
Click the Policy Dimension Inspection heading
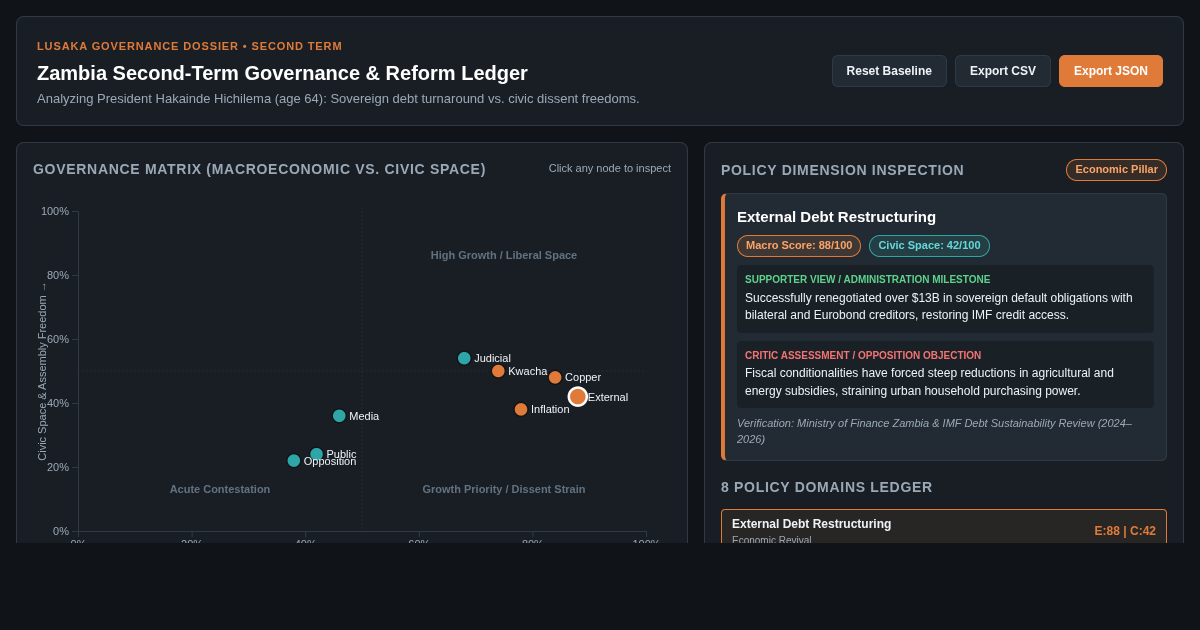843,170
